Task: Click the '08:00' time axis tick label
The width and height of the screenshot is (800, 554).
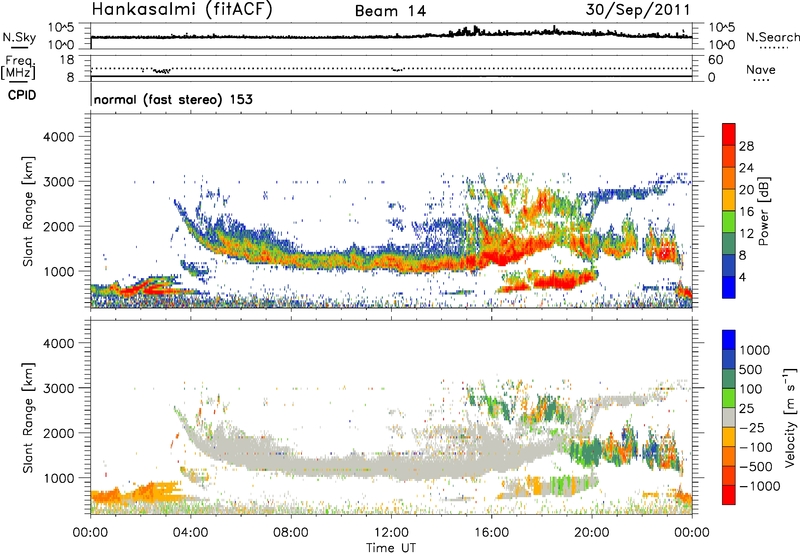Action: pos(291,533)
